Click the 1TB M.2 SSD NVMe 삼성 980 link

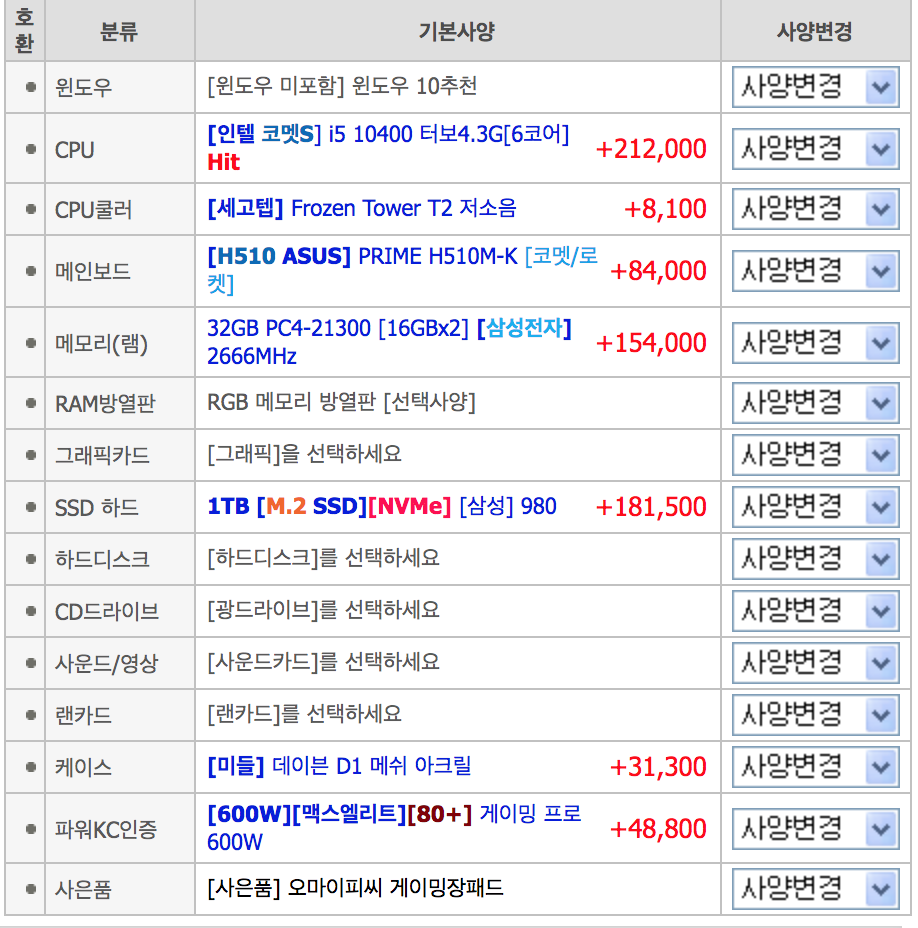coord(382,507)
